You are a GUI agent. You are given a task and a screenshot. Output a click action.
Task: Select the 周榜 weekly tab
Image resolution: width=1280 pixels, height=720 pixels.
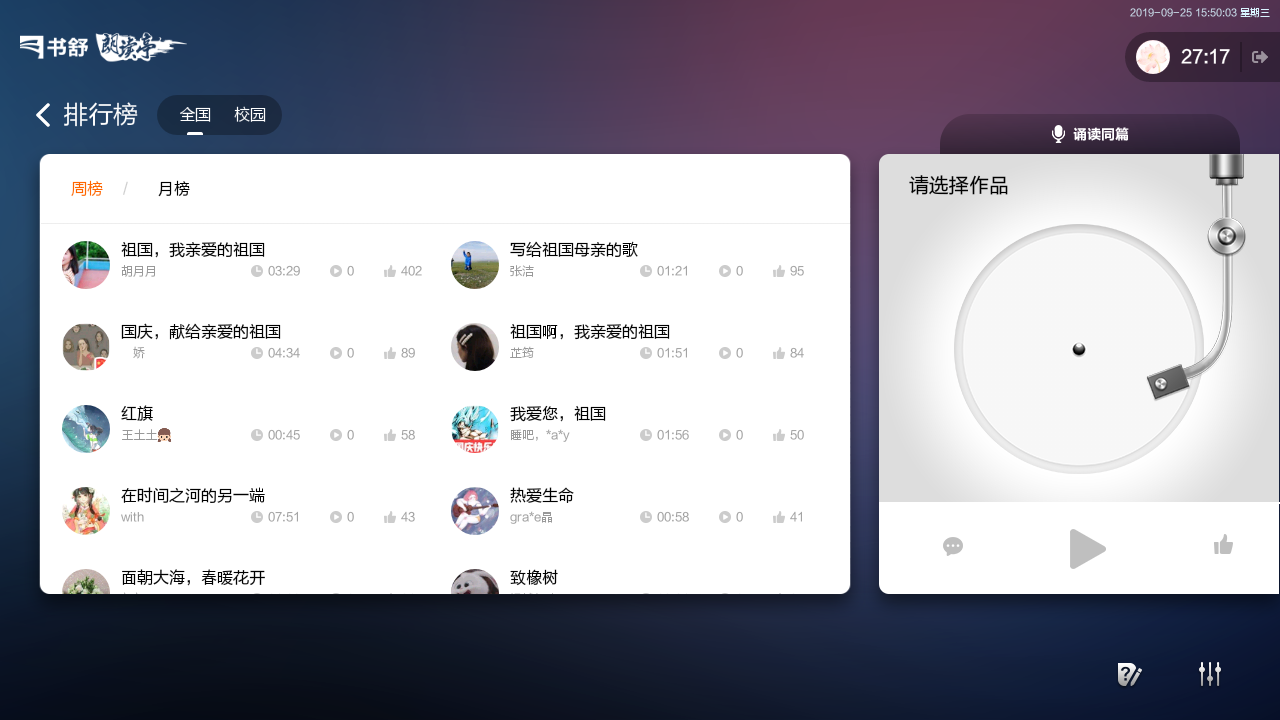[87, 189]
